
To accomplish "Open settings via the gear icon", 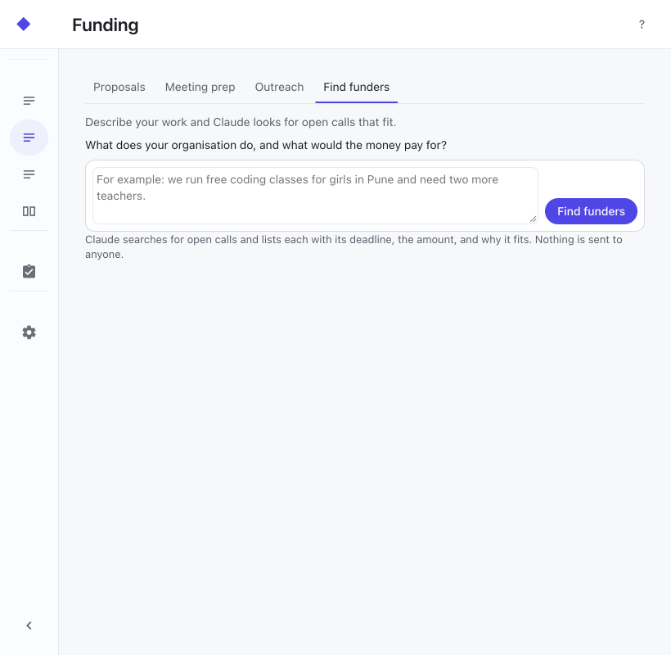I will click(29, 332).
